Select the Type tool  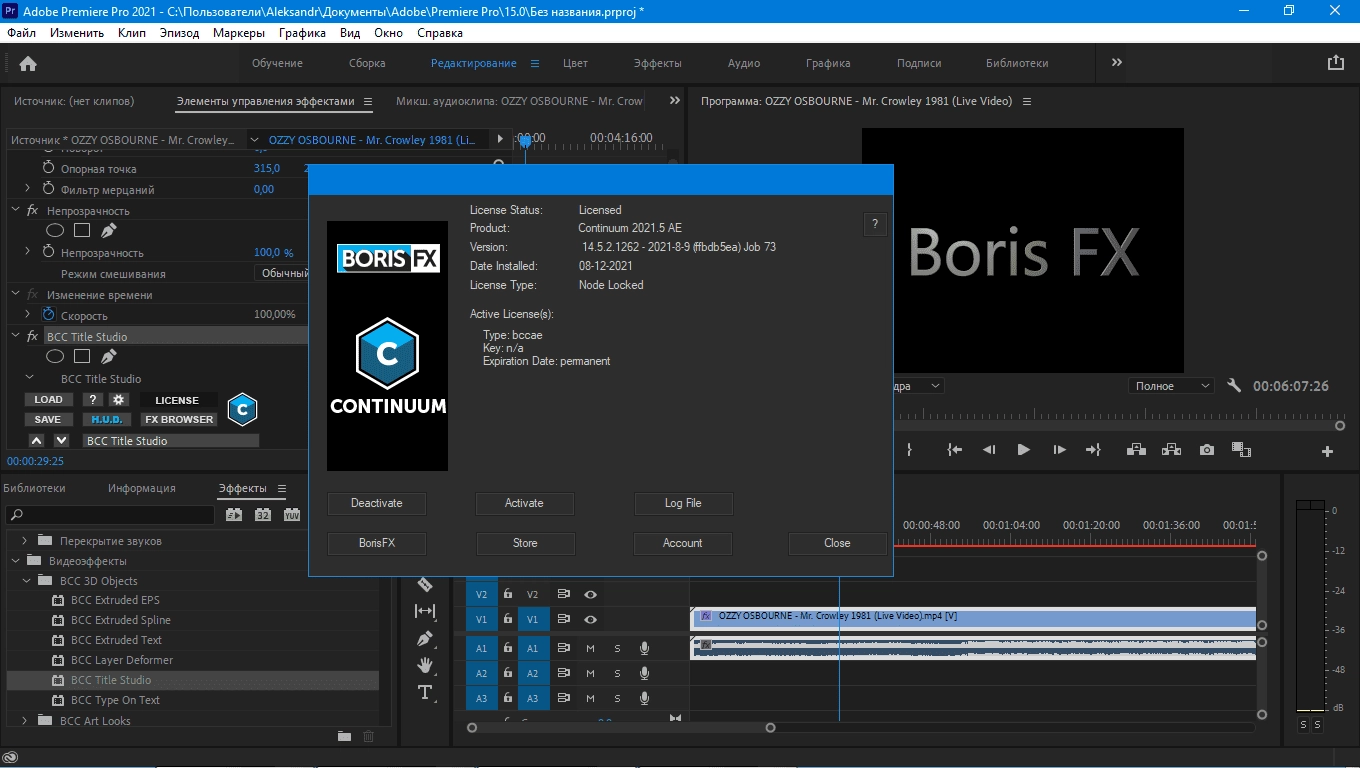coord(425,692)
